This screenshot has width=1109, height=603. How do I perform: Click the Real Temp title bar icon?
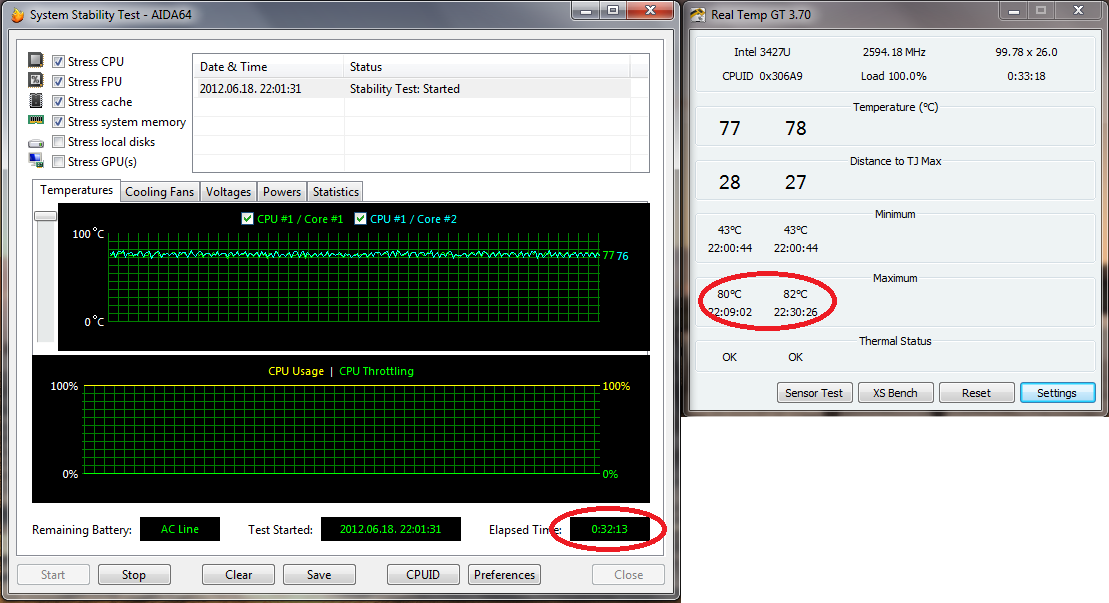coord(697,14)
